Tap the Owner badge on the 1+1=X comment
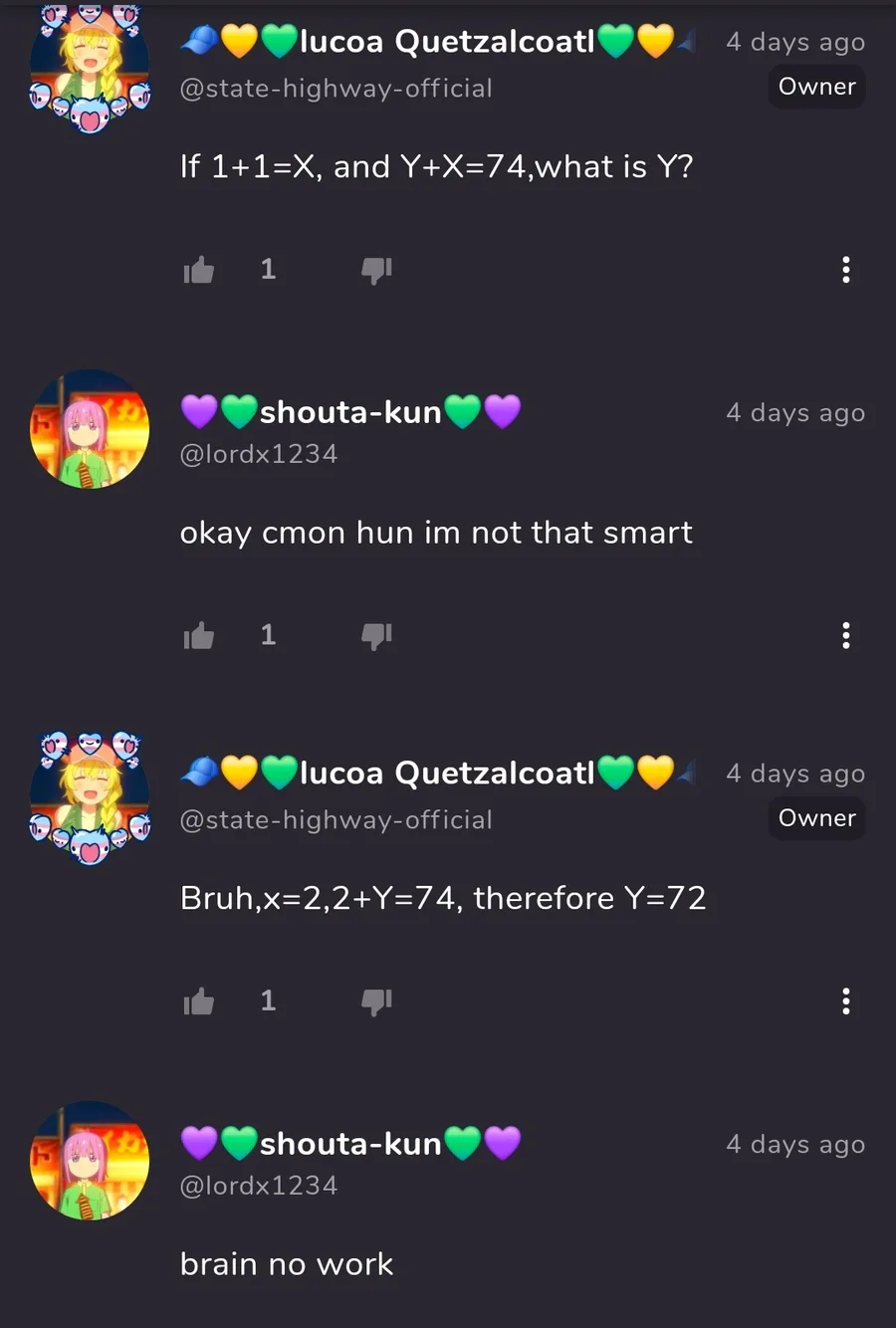The width and height of the screenshot is (896, 1328). [816, 87]
